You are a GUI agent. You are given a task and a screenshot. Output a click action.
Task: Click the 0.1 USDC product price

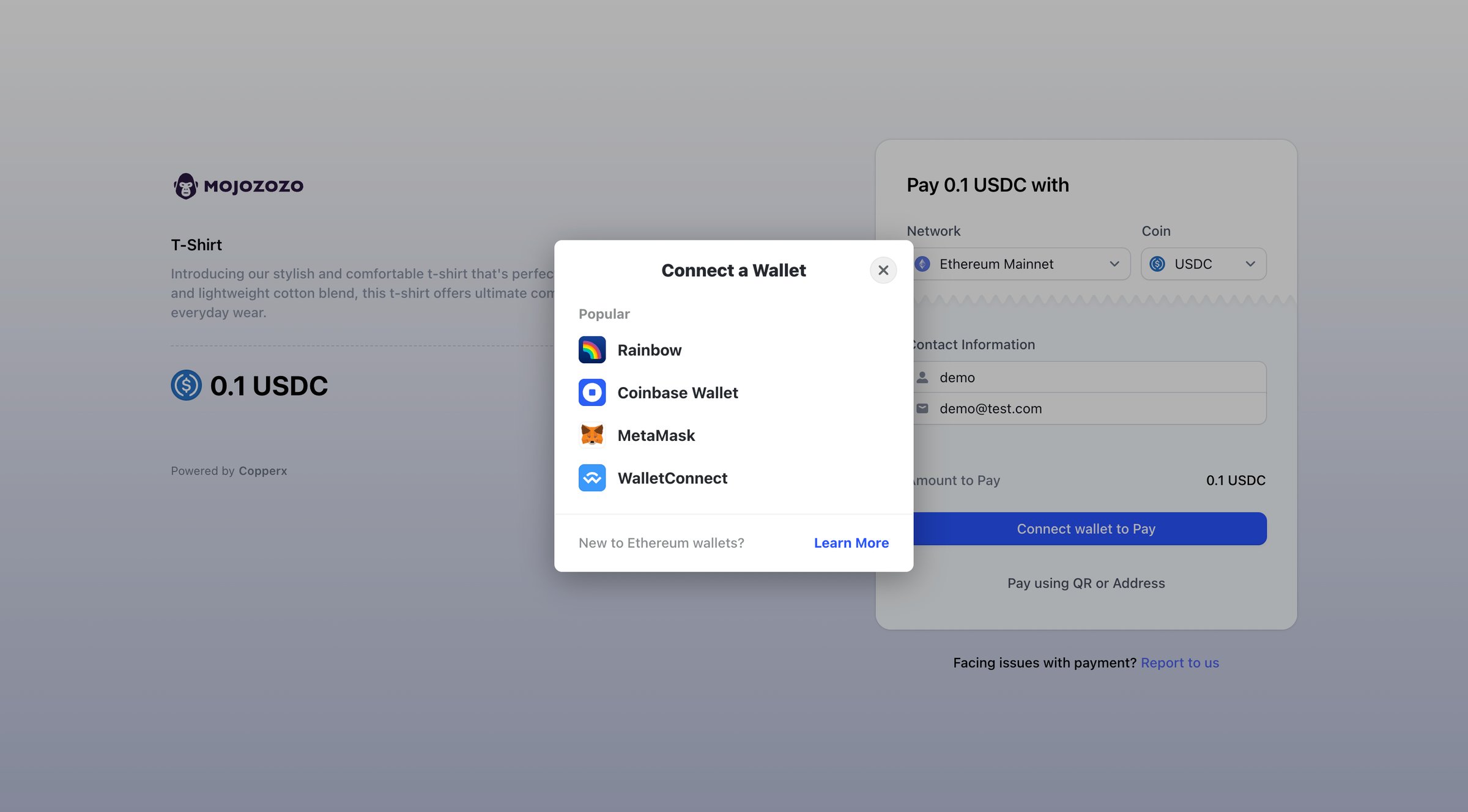tap(269, 385)
